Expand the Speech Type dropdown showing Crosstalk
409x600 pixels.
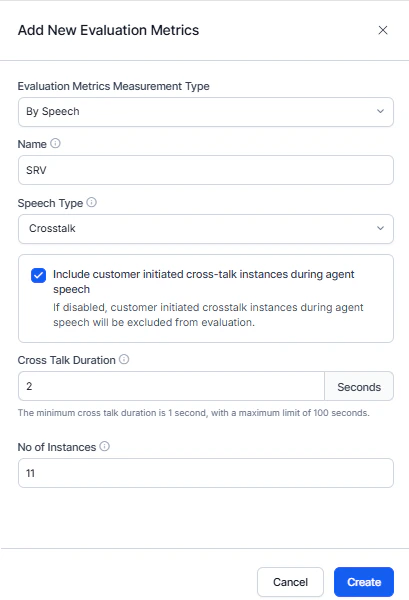206,229
